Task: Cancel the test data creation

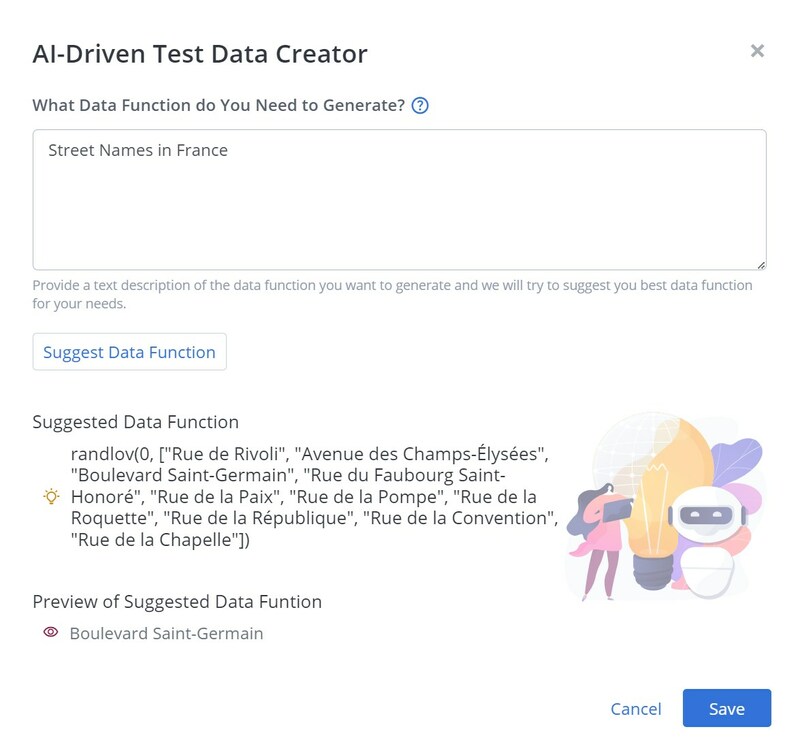Action: [x=635, y=708]
